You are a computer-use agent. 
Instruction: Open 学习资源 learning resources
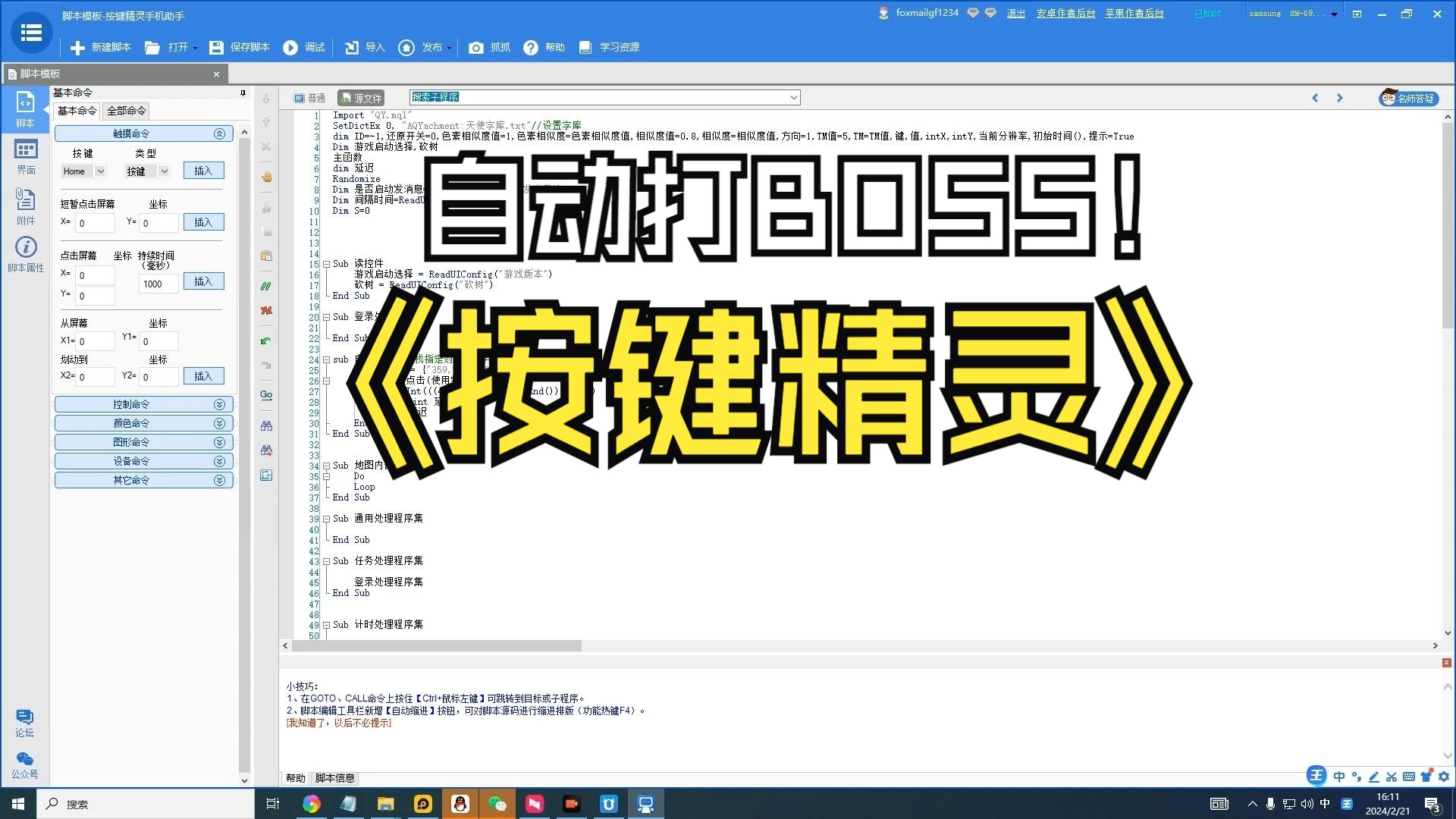pyautogui.click(x=609, y=48)
